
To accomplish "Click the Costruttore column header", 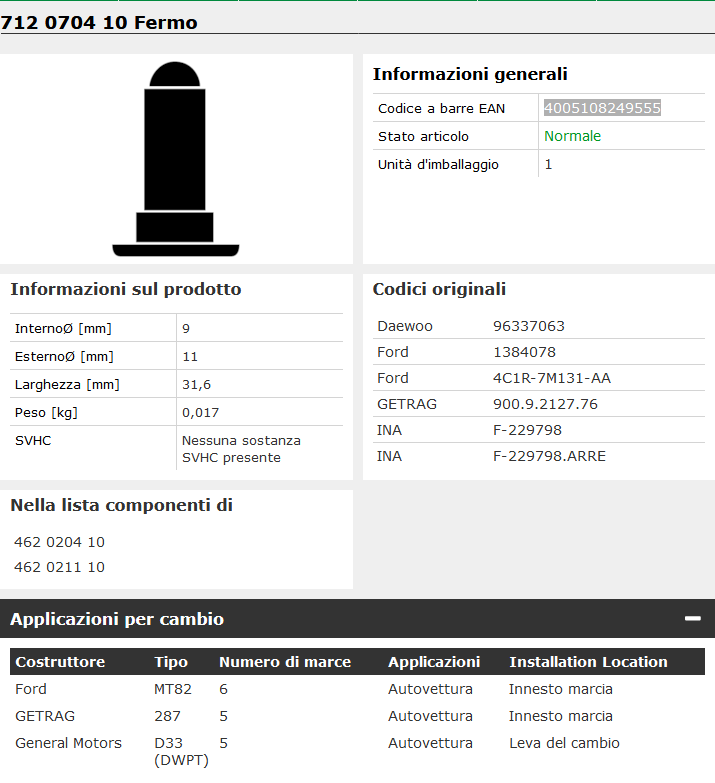I will coord(60,662).
